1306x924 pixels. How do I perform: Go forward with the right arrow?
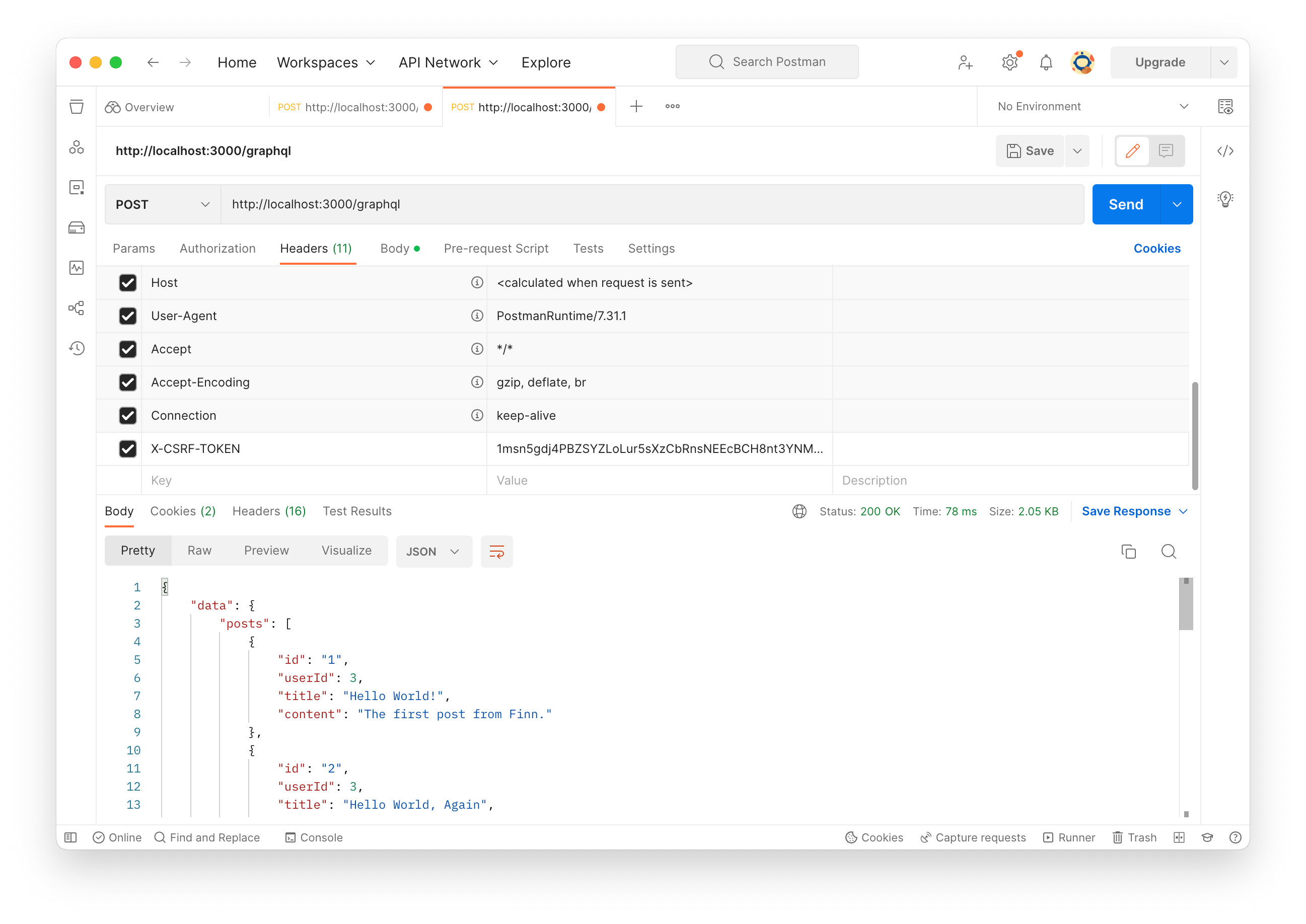point(185,62)
